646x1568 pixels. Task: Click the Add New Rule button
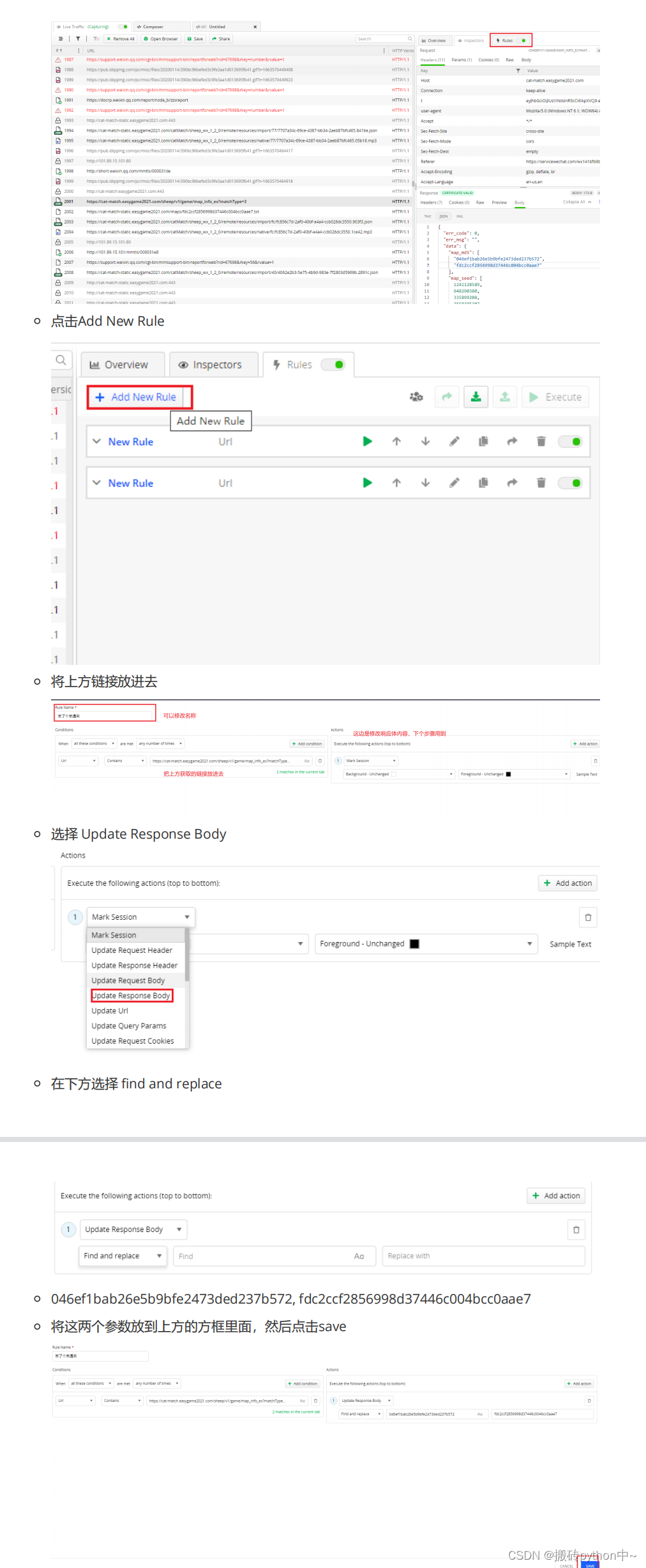(x=136, y=397)
